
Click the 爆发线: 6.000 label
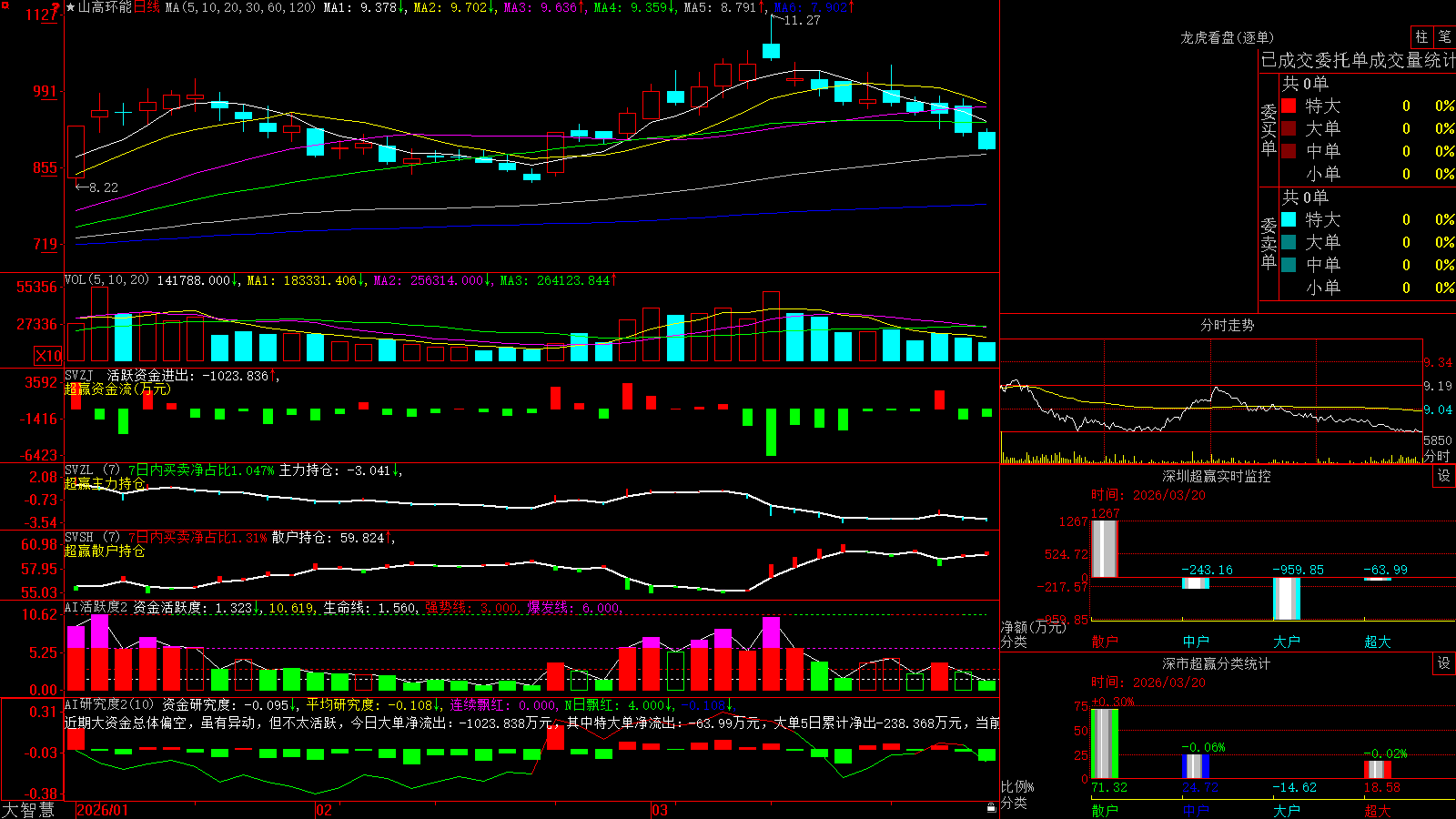point(574,607)
